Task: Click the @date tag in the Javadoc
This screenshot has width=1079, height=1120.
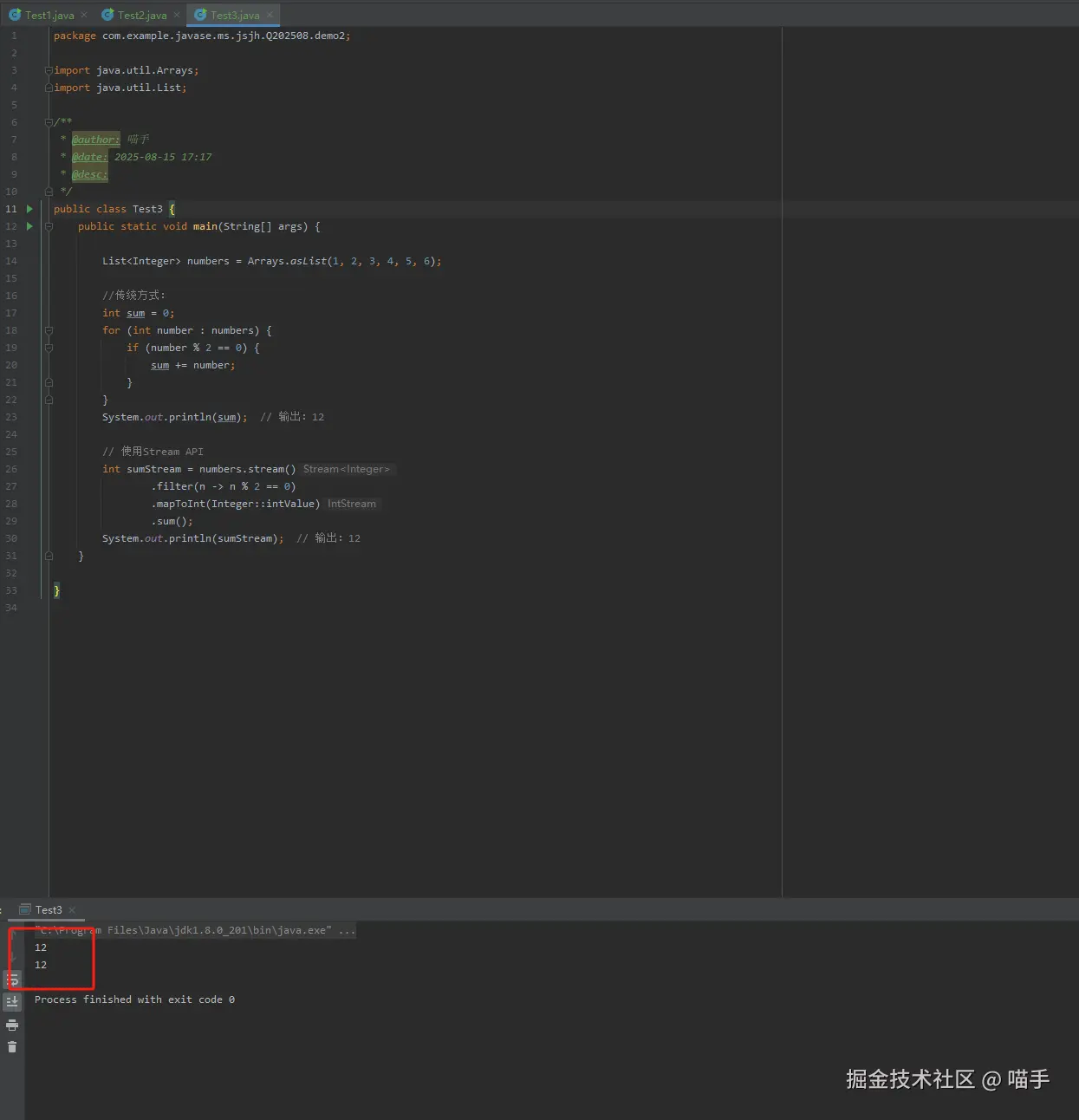Action: click(89, 157)
